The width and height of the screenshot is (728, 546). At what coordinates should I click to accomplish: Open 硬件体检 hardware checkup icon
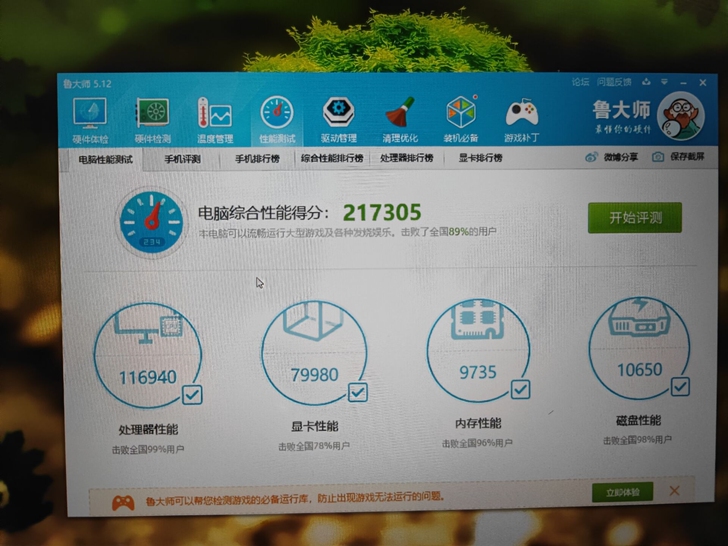coord(90,113)
